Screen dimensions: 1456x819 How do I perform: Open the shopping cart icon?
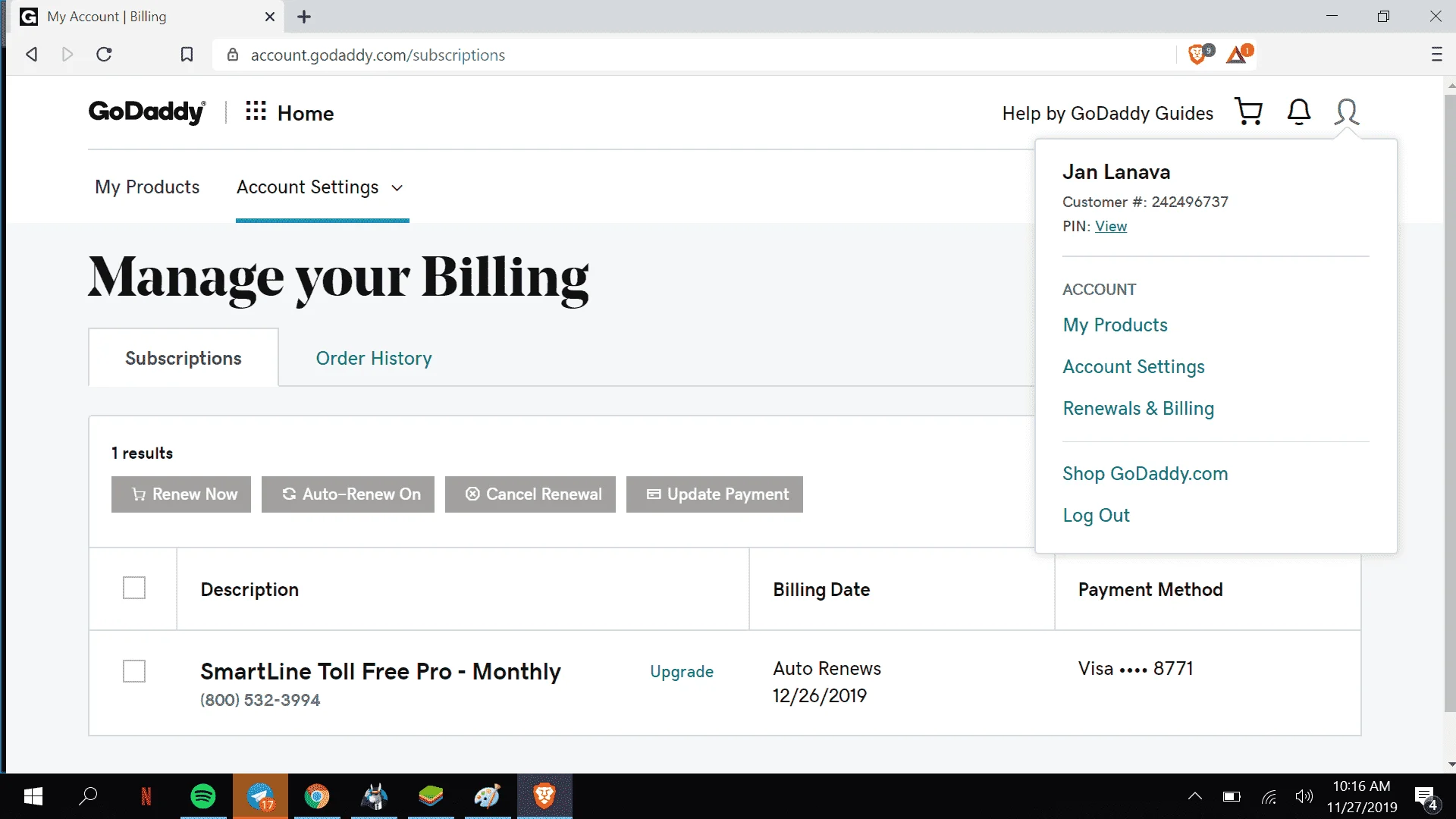point(1249,112)
